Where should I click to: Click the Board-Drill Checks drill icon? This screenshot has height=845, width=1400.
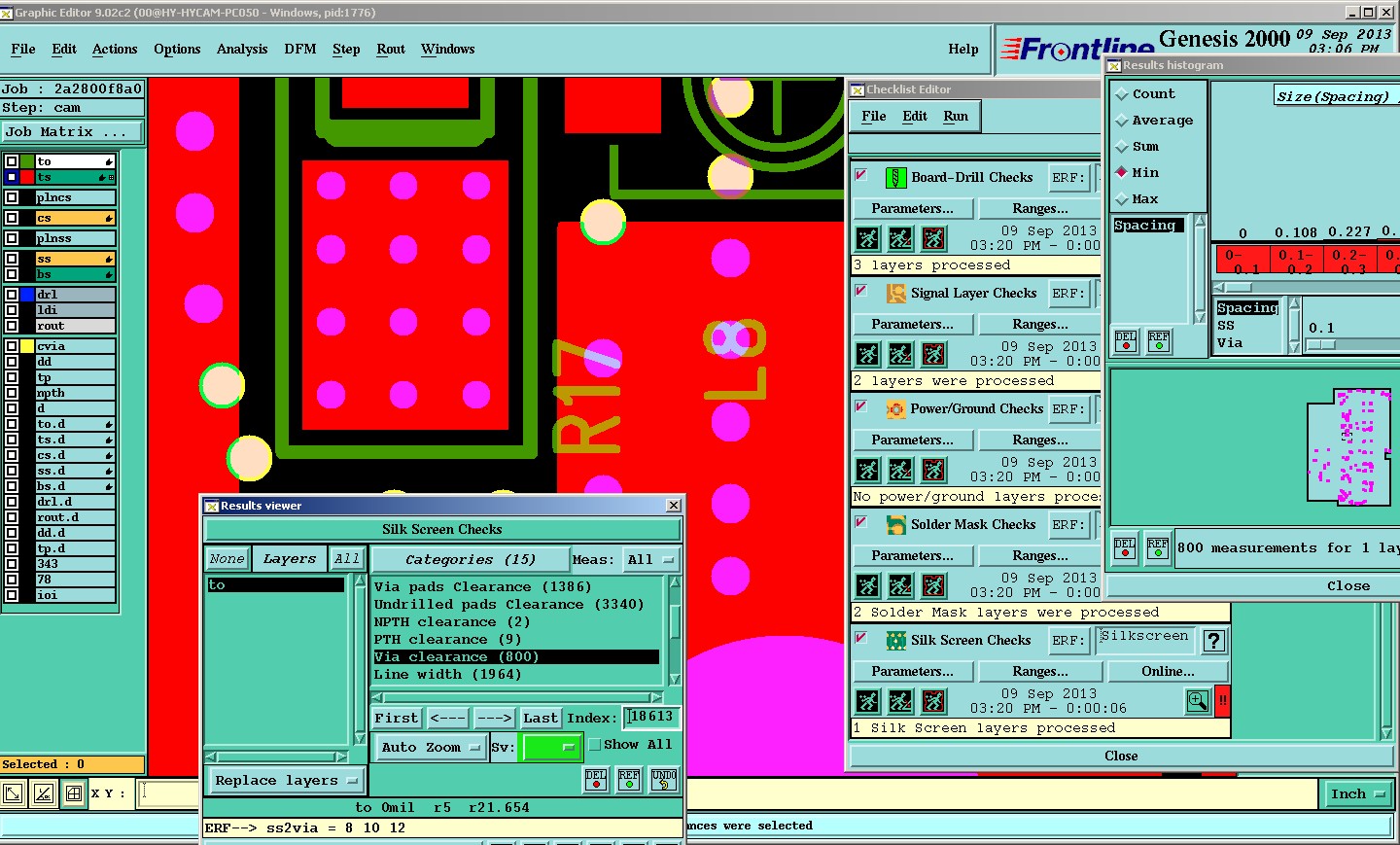pos(895,177)
